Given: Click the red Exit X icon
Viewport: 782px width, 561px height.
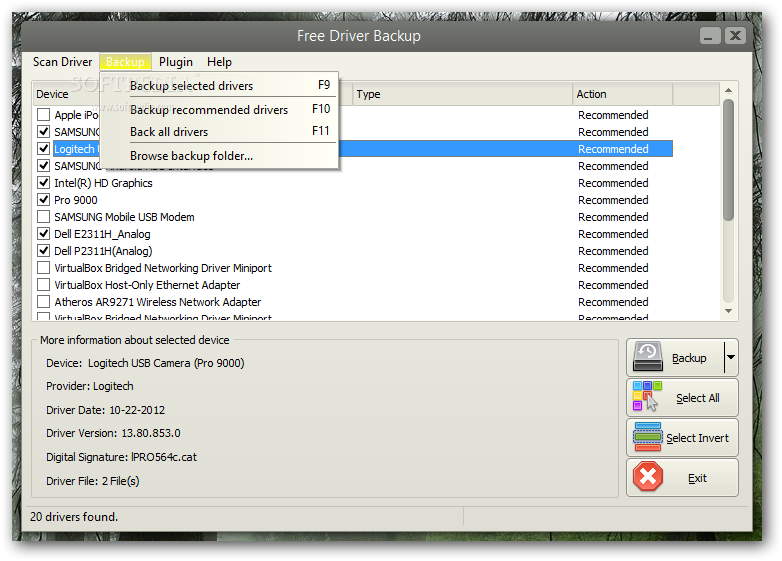Looking at the screenshot, I should coord(648,476).
